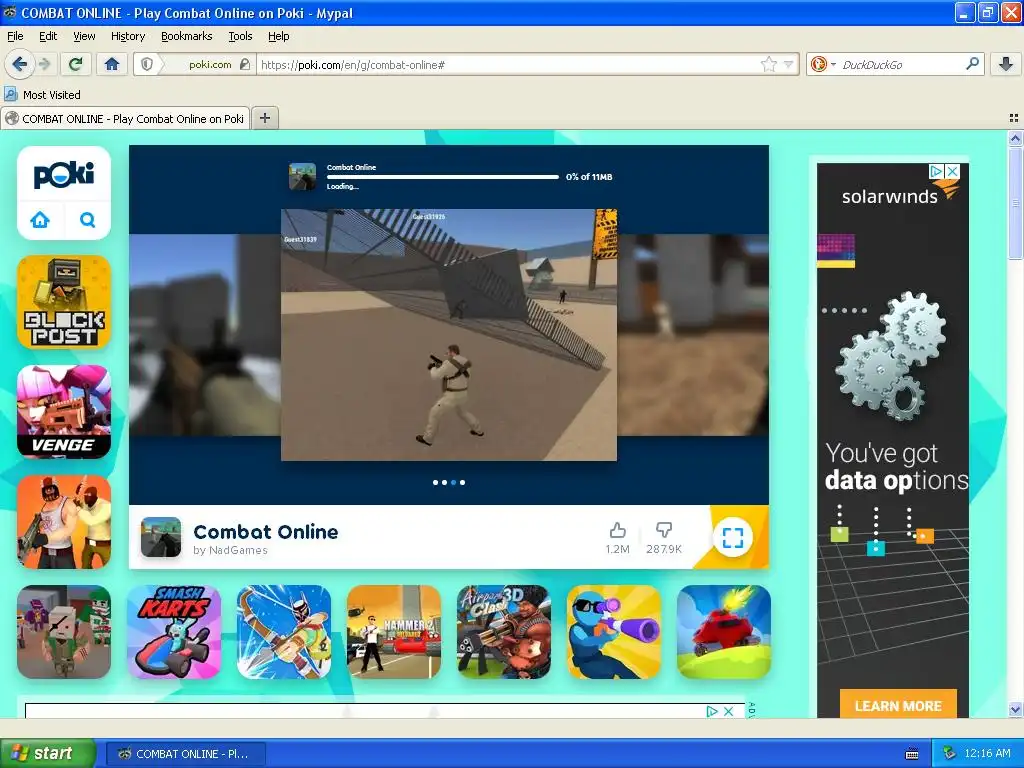The image size is (1024, 768).
Task: Open the View menu
Action: pos(84,36)
